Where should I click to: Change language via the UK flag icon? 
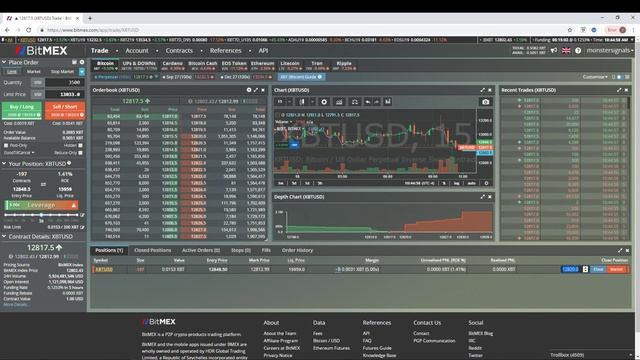566,51
